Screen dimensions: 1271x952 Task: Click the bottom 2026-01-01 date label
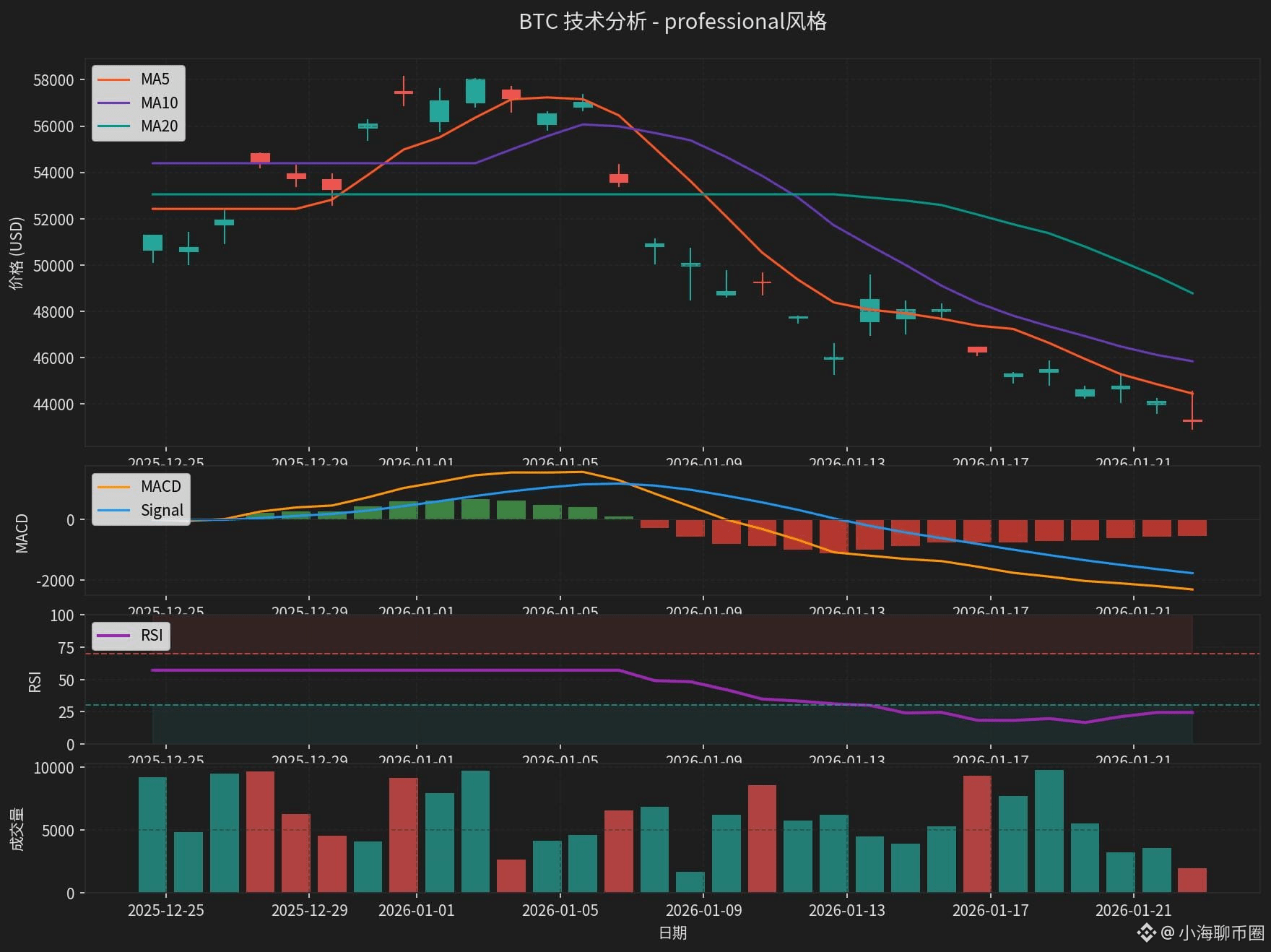coord(417,910)
